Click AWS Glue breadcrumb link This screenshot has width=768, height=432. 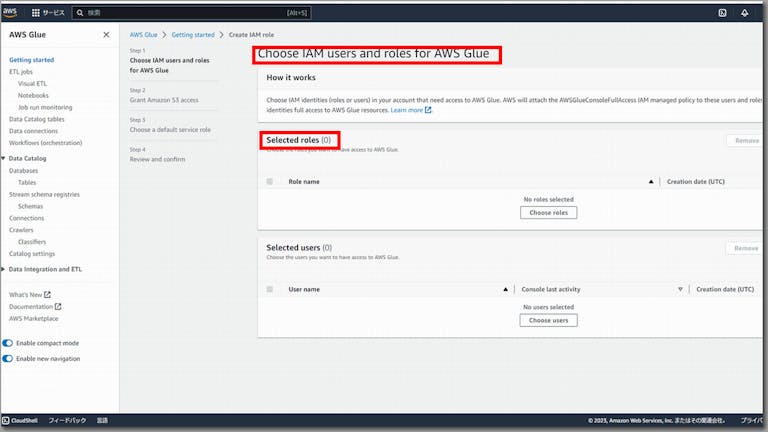point(144,35)
